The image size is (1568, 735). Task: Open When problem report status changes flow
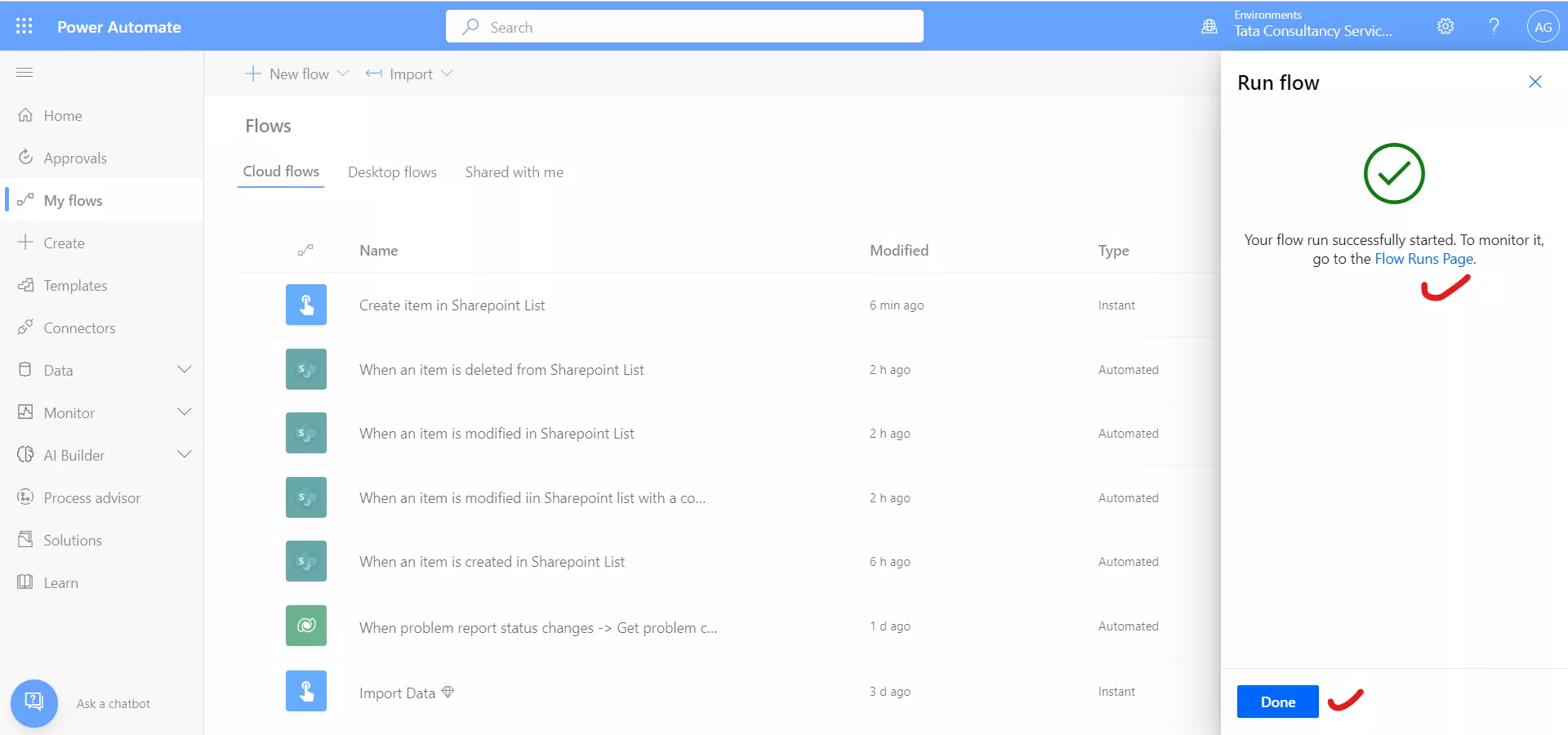[x=538, y=628]
